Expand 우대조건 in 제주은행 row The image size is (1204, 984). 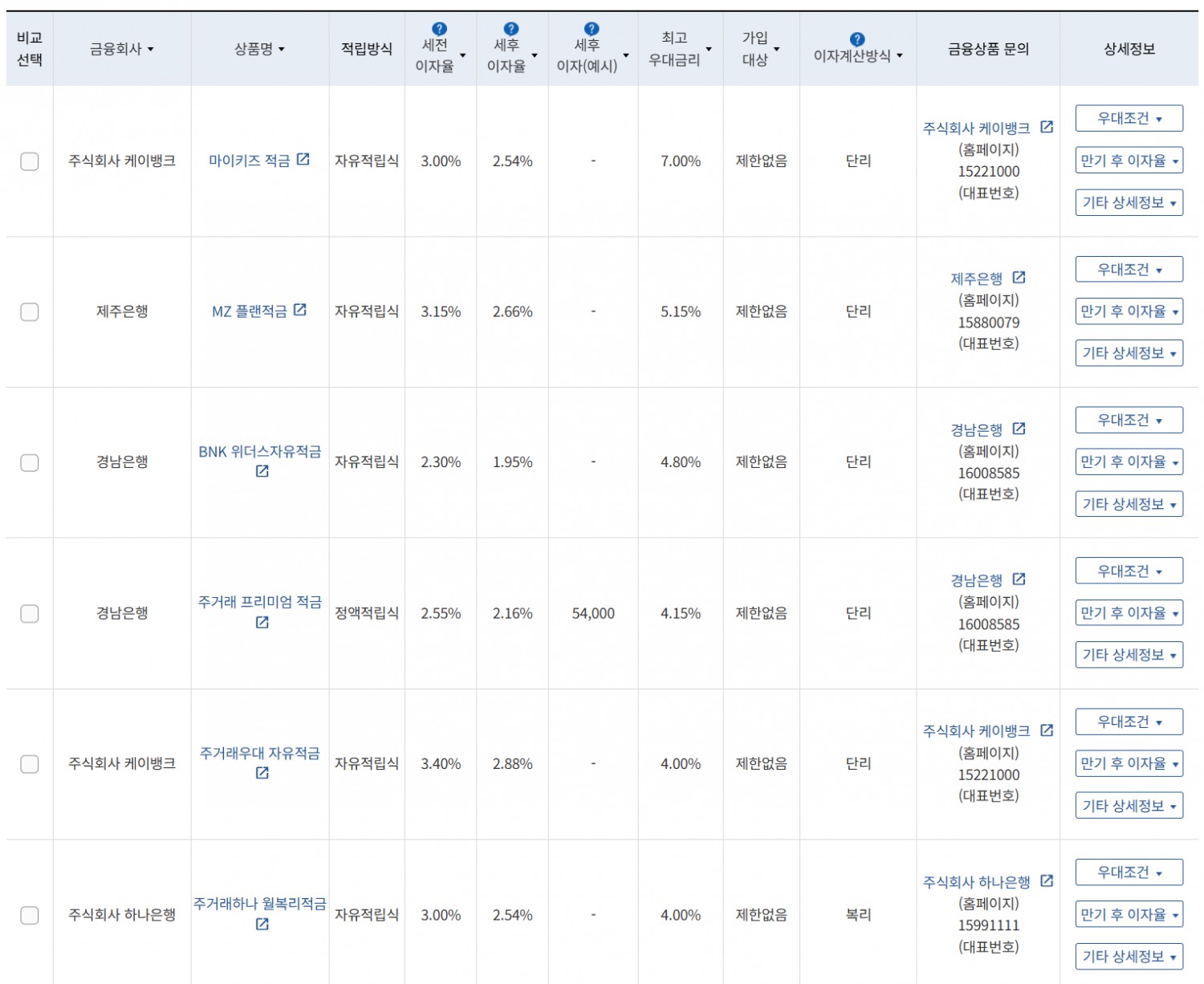pos(1129,269)
